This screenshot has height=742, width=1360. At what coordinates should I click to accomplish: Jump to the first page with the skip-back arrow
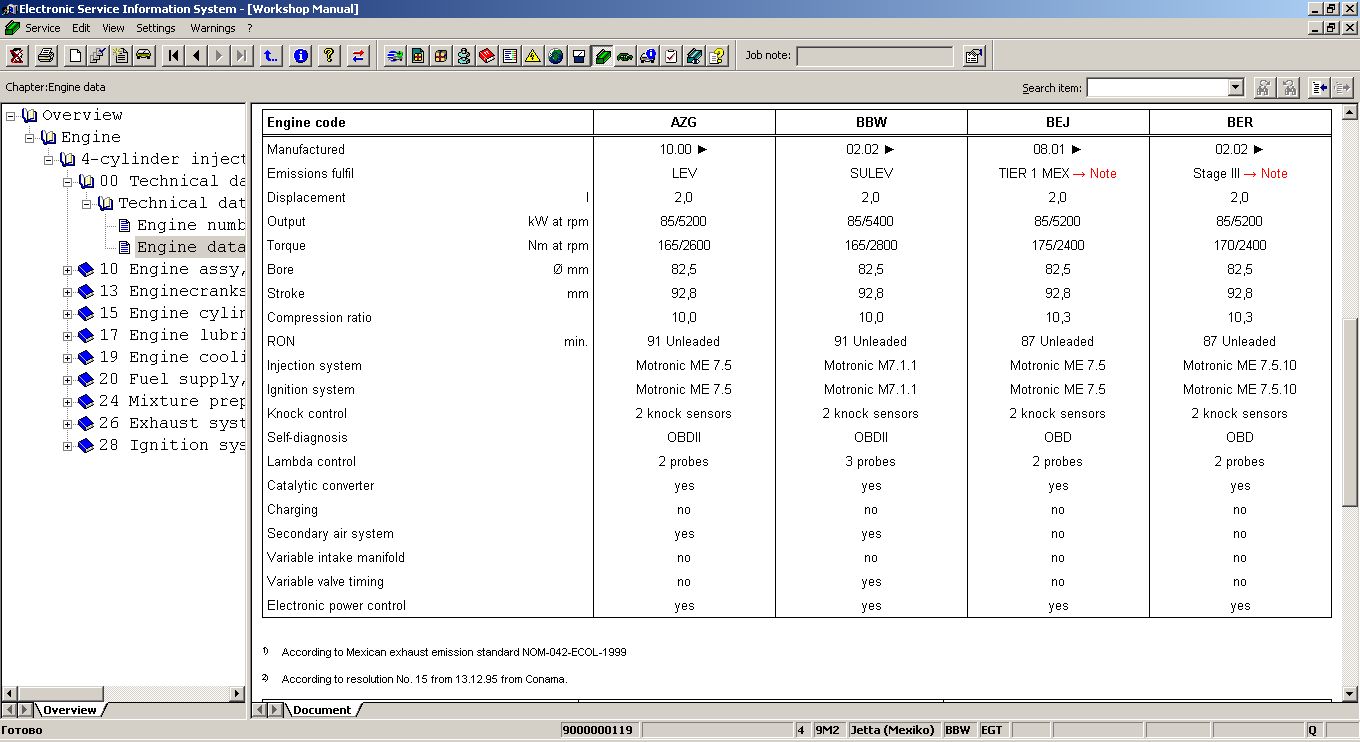click(174, 56)
